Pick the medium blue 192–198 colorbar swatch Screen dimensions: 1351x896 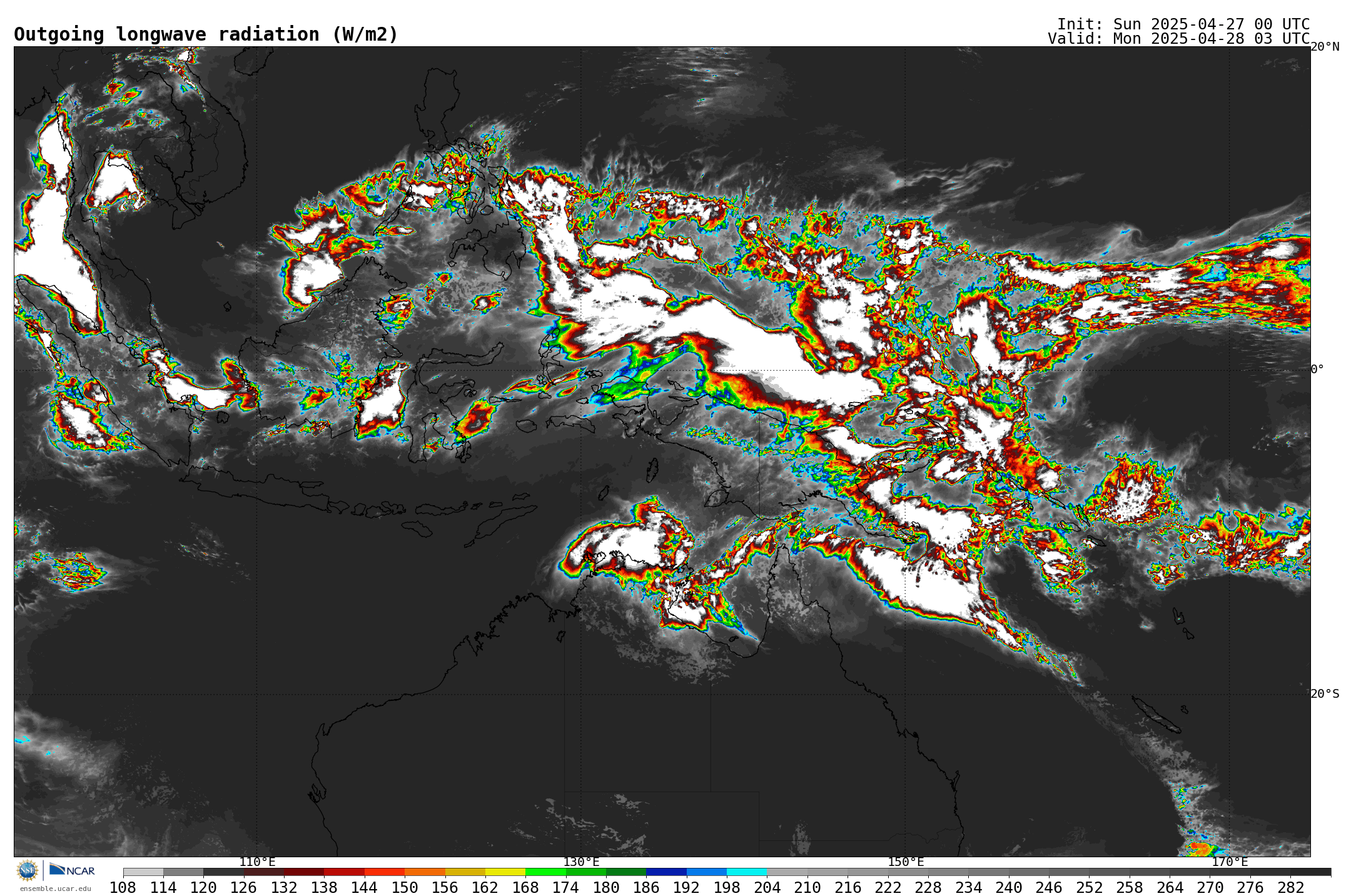[707, 872]
